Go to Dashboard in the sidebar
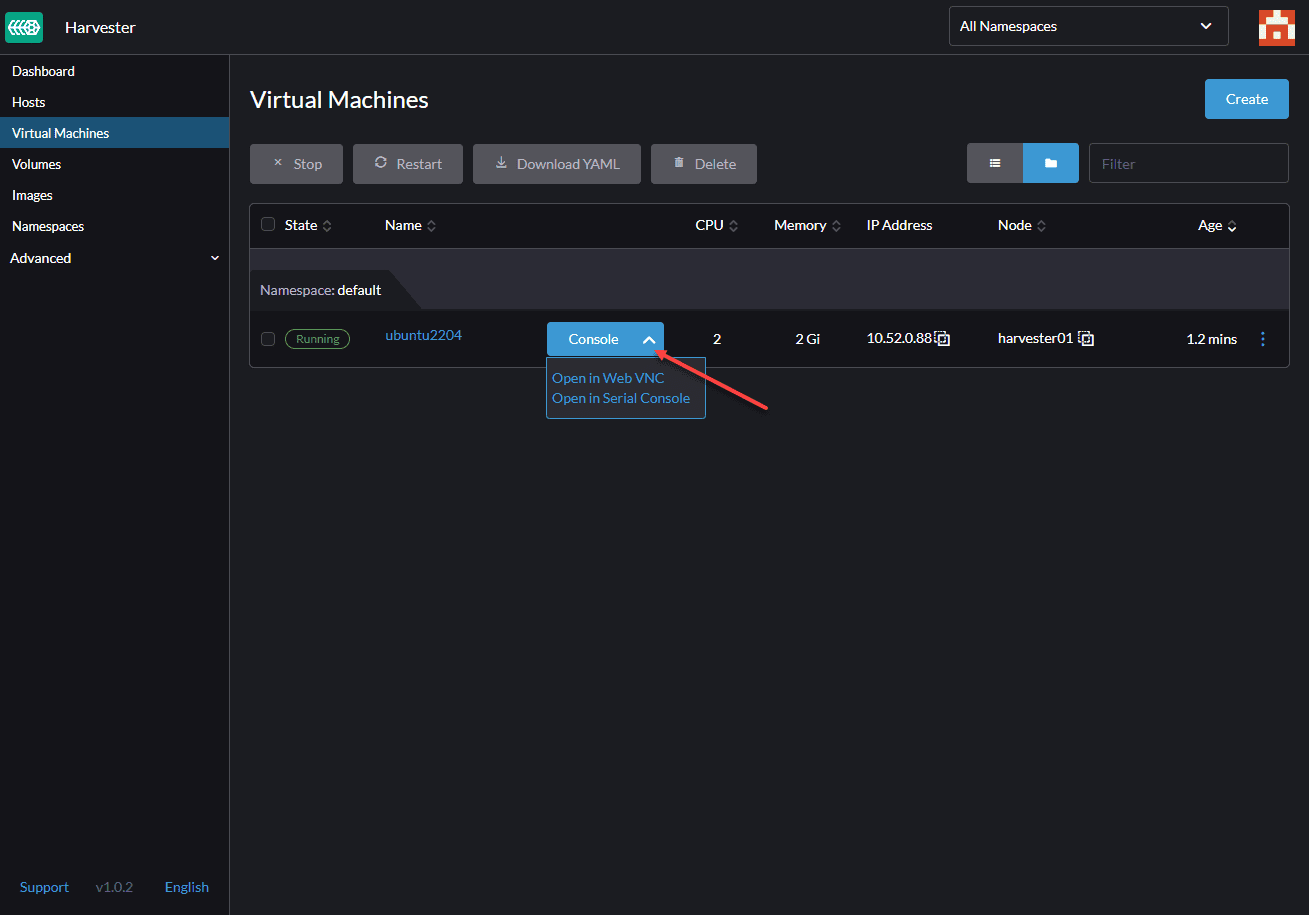This screenshot has height=915, width=1309. tap(114, 71)
